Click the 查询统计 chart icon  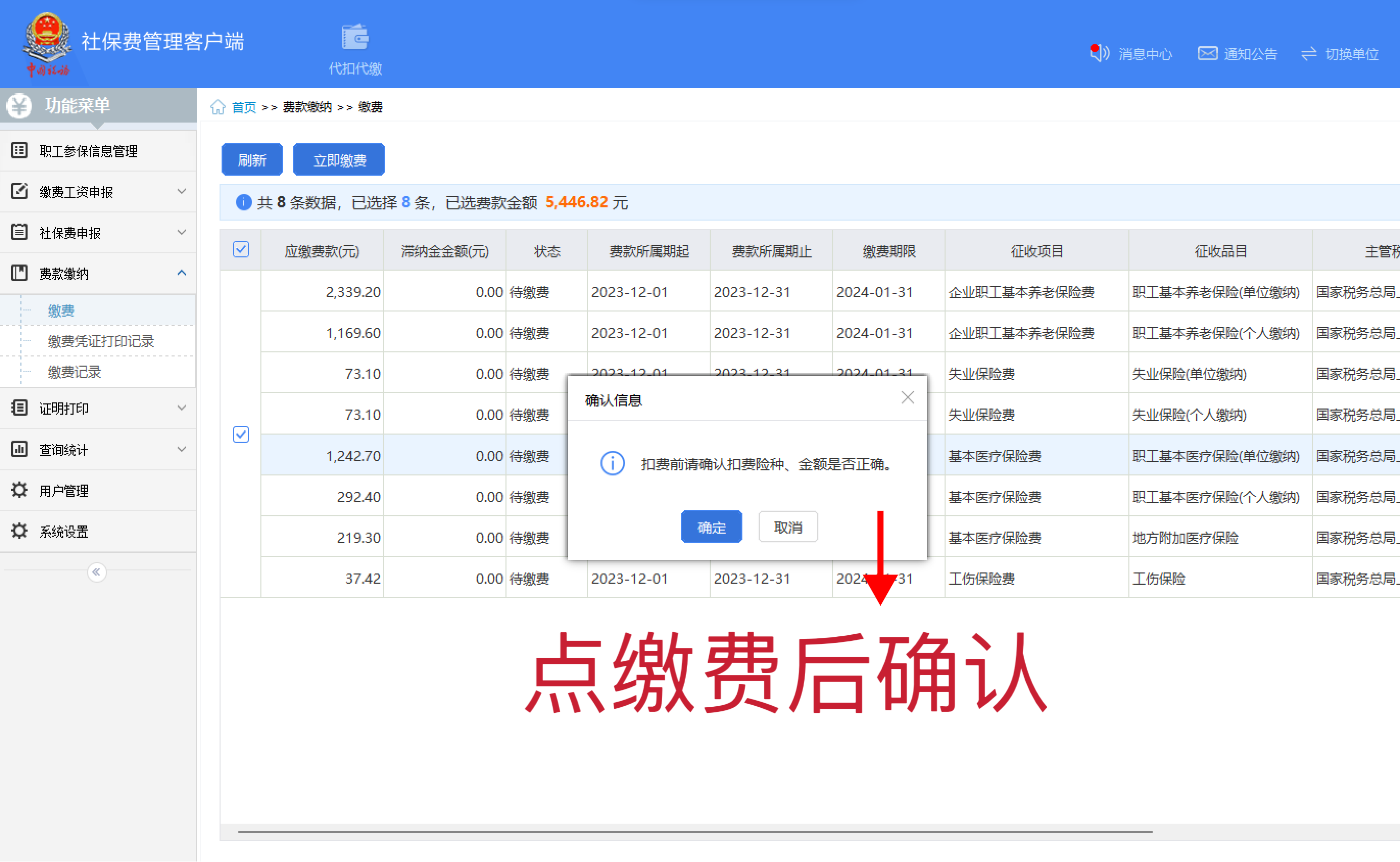click(19, 449)
